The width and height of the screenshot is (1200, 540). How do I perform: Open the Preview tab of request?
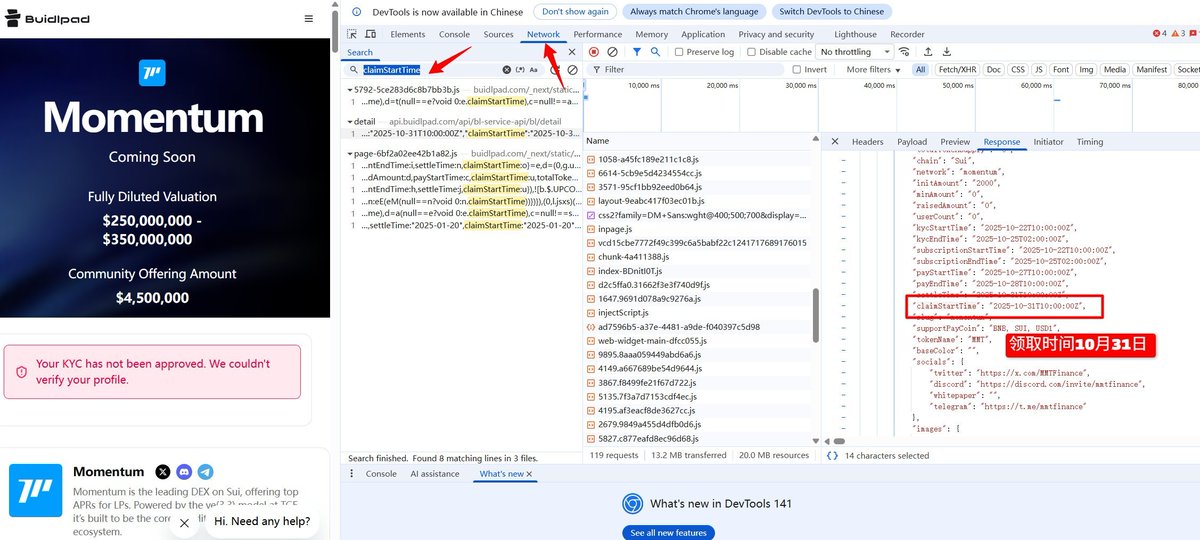955,142
